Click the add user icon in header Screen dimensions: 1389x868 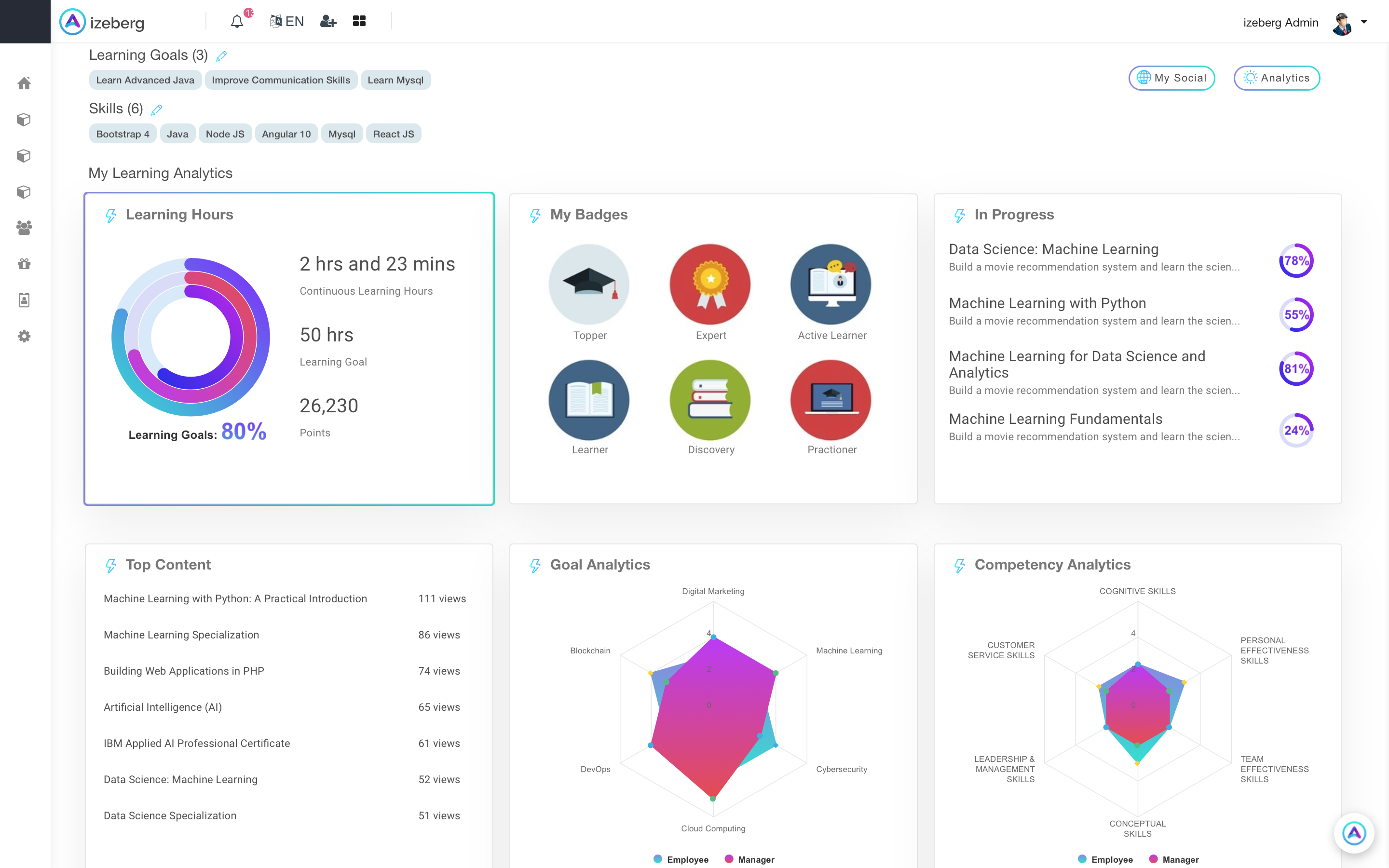click(x=328, y=22)
